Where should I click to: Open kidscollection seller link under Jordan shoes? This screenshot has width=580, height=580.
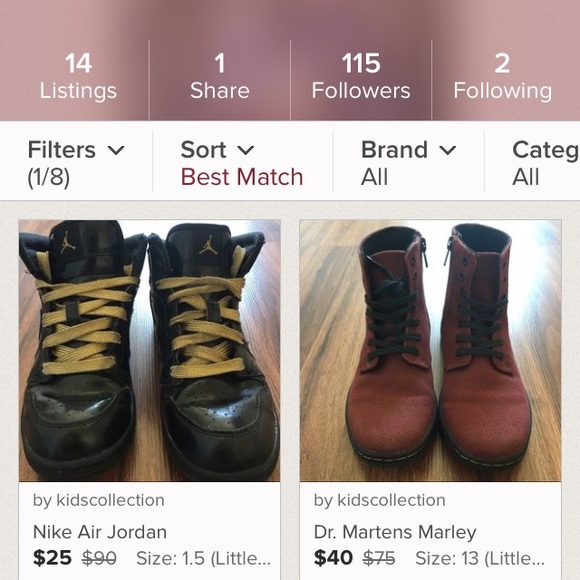click(x=99, y=500)
